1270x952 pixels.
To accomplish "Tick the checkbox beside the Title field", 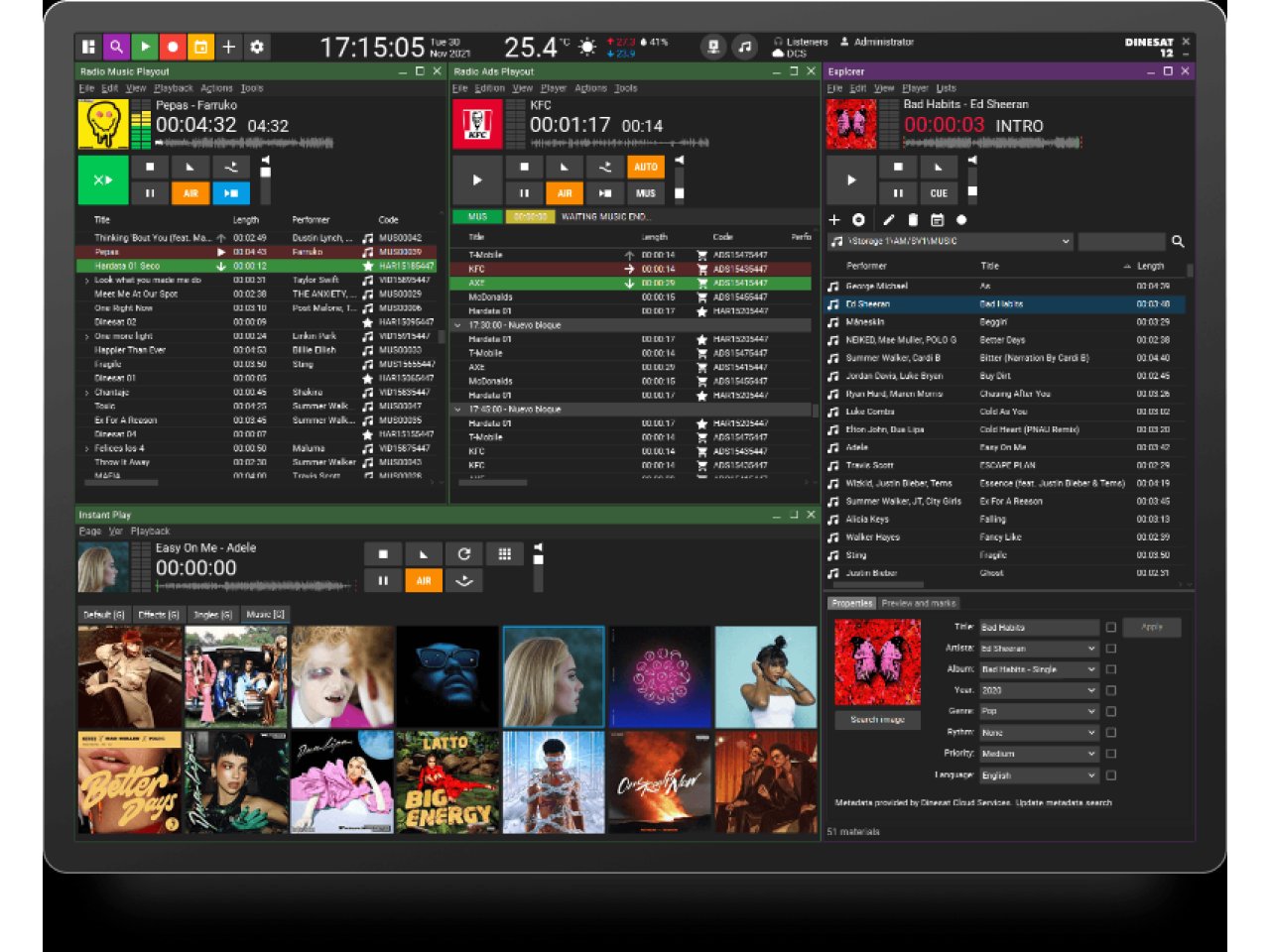I will 1111,627.
